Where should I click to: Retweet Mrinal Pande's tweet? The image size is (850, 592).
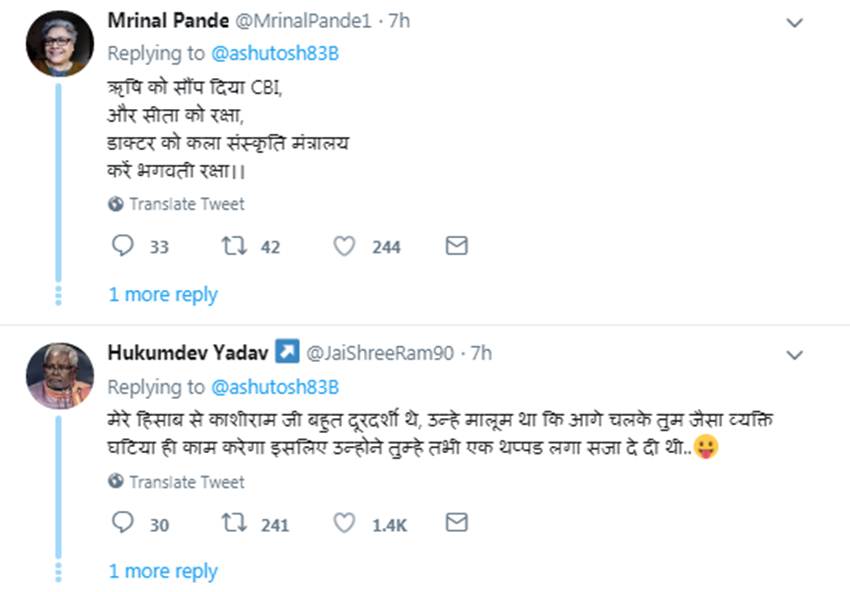[x=235, y=246]
